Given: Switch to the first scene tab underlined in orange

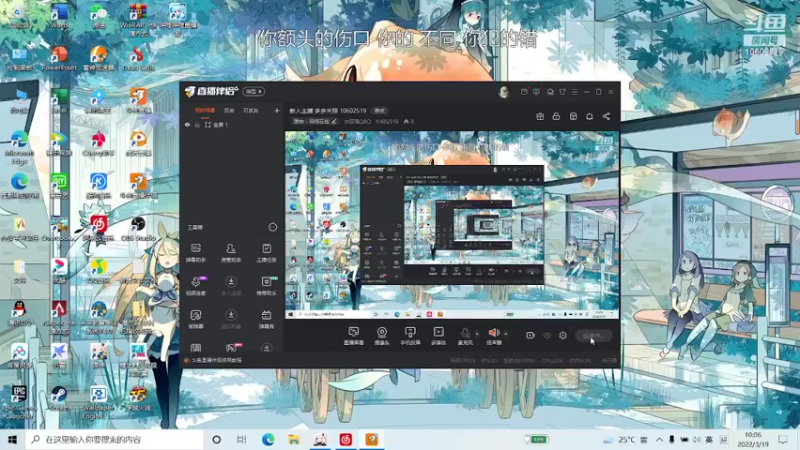Looking at the screenshot, I should coord(205,110).
